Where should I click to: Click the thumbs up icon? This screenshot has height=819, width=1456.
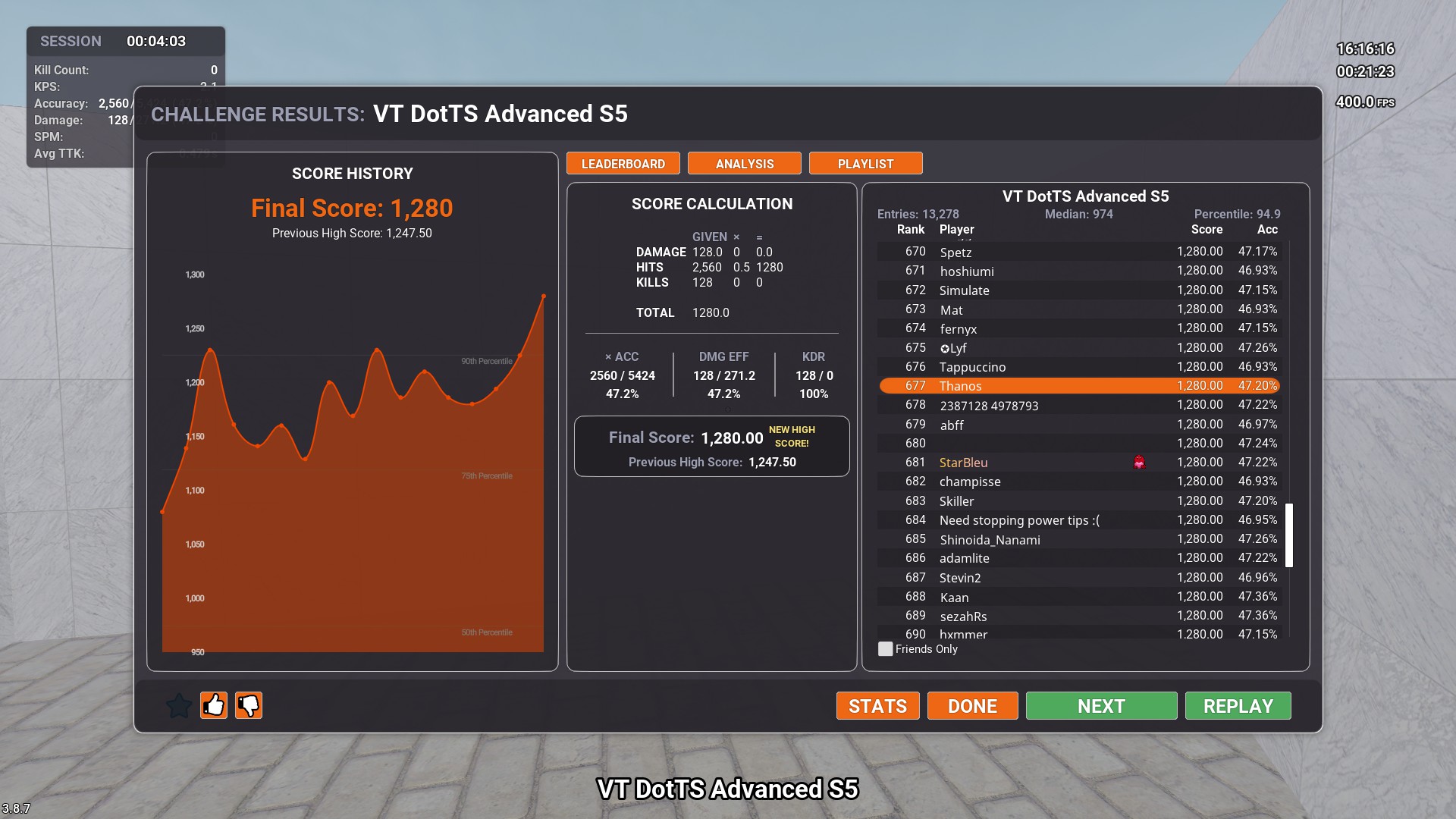coord(214,706)
